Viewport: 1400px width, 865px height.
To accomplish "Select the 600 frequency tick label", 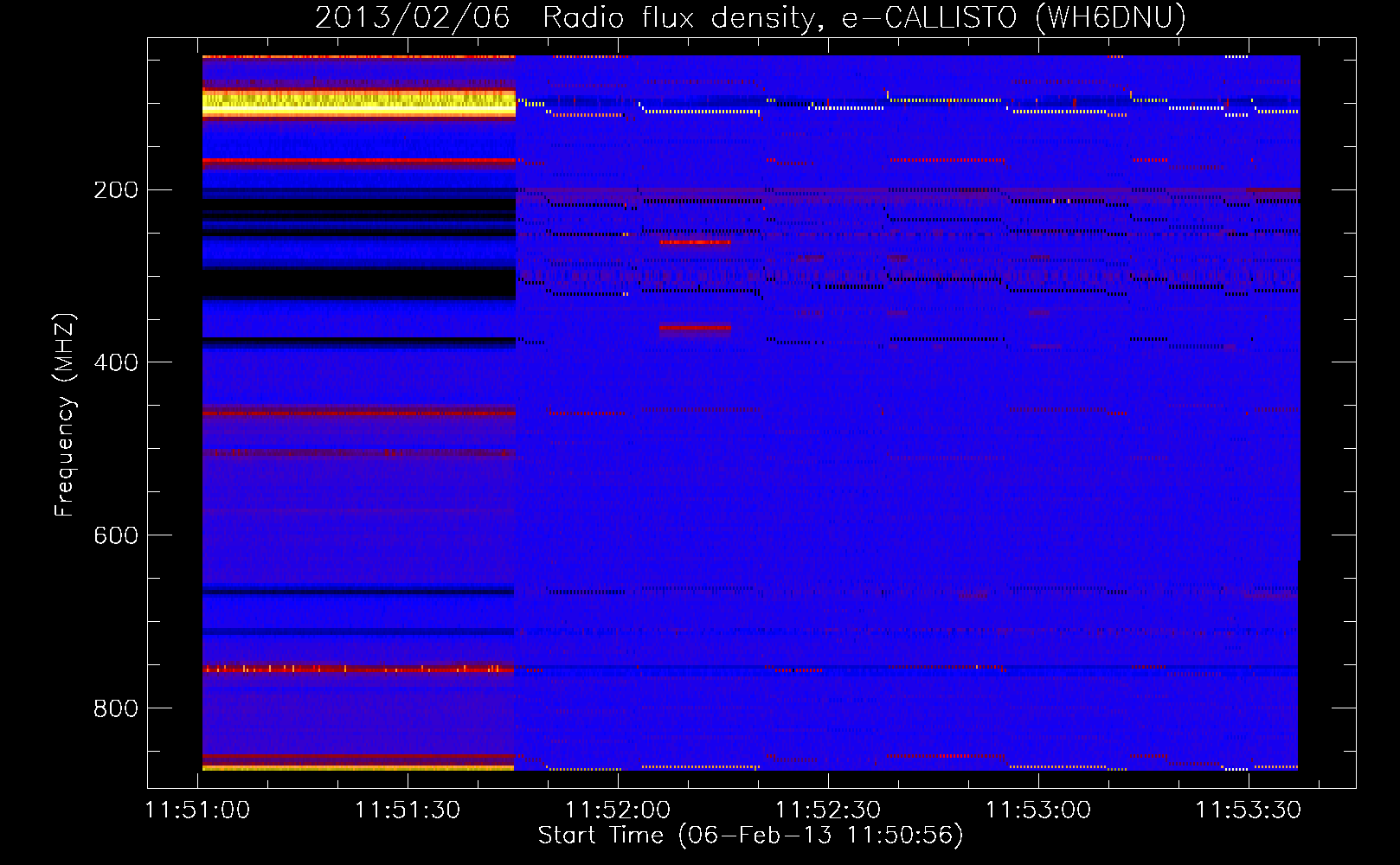I will click(116, 535).
